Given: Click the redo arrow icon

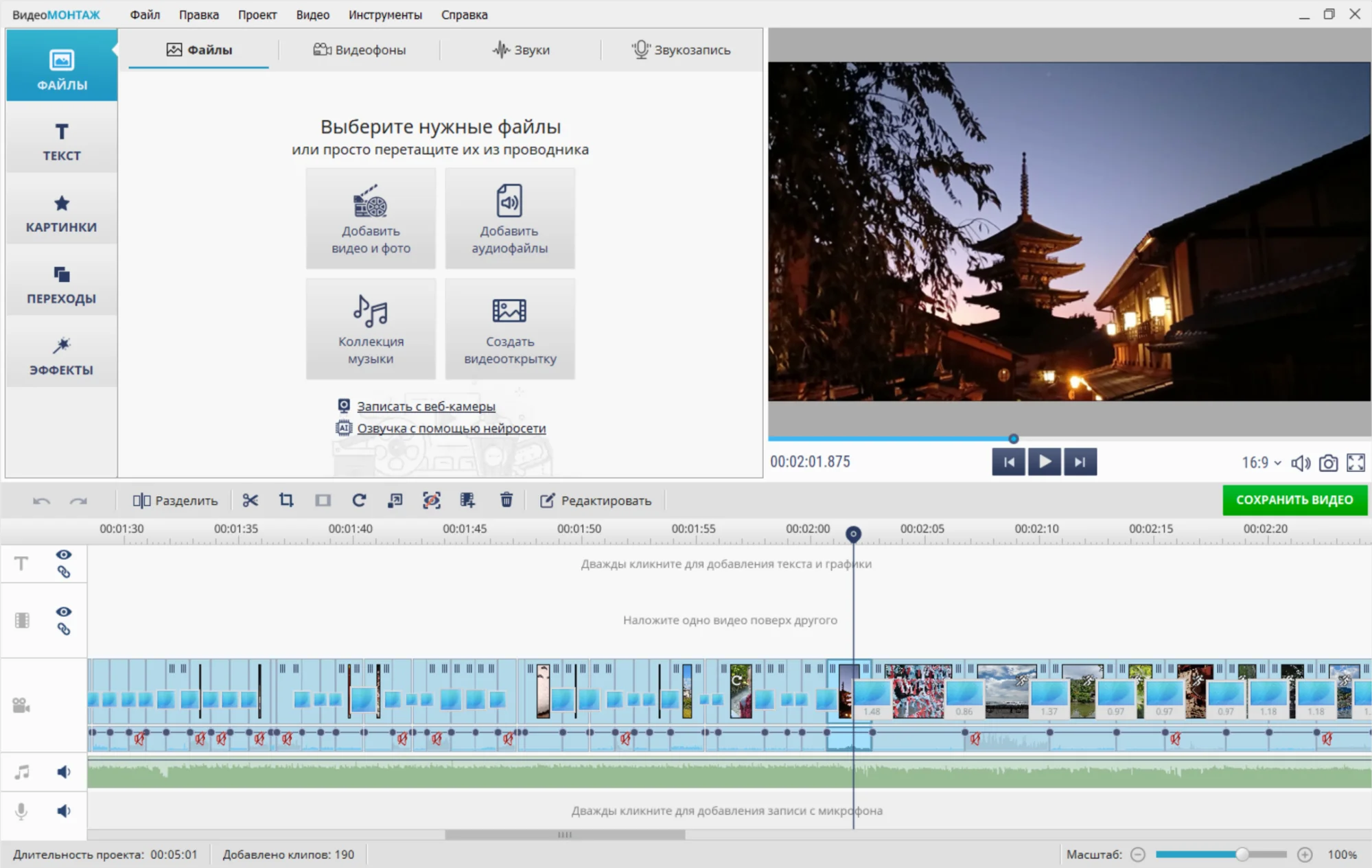Looking at the screenshot, I should 78,501.
